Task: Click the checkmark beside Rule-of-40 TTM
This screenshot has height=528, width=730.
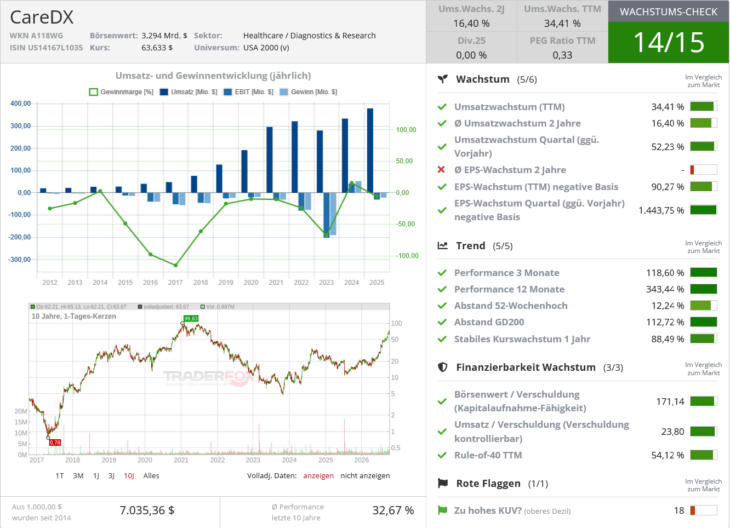Action: (442, 455)
